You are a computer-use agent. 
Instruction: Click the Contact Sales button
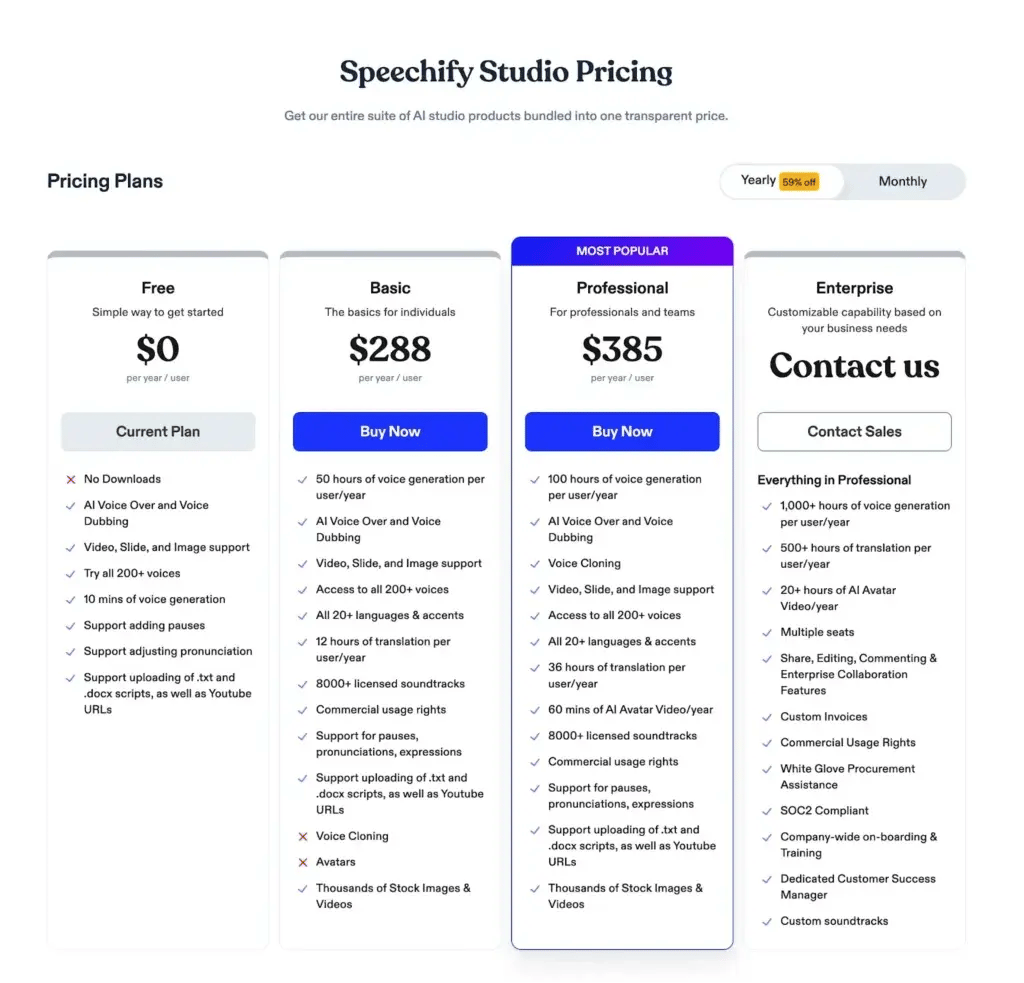click(x=854, y=432)
